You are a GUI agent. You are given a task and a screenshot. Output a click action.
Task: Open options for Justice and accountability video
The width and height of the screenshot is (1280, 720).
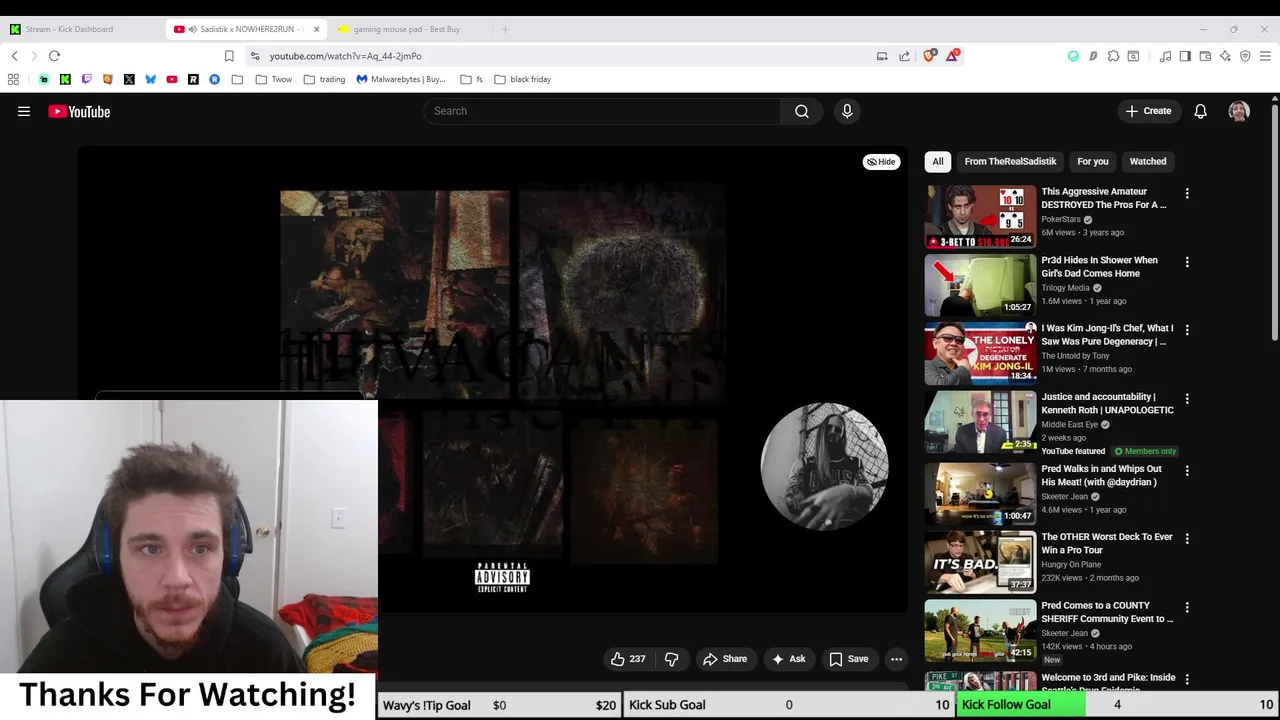(x=1187, y=399)
